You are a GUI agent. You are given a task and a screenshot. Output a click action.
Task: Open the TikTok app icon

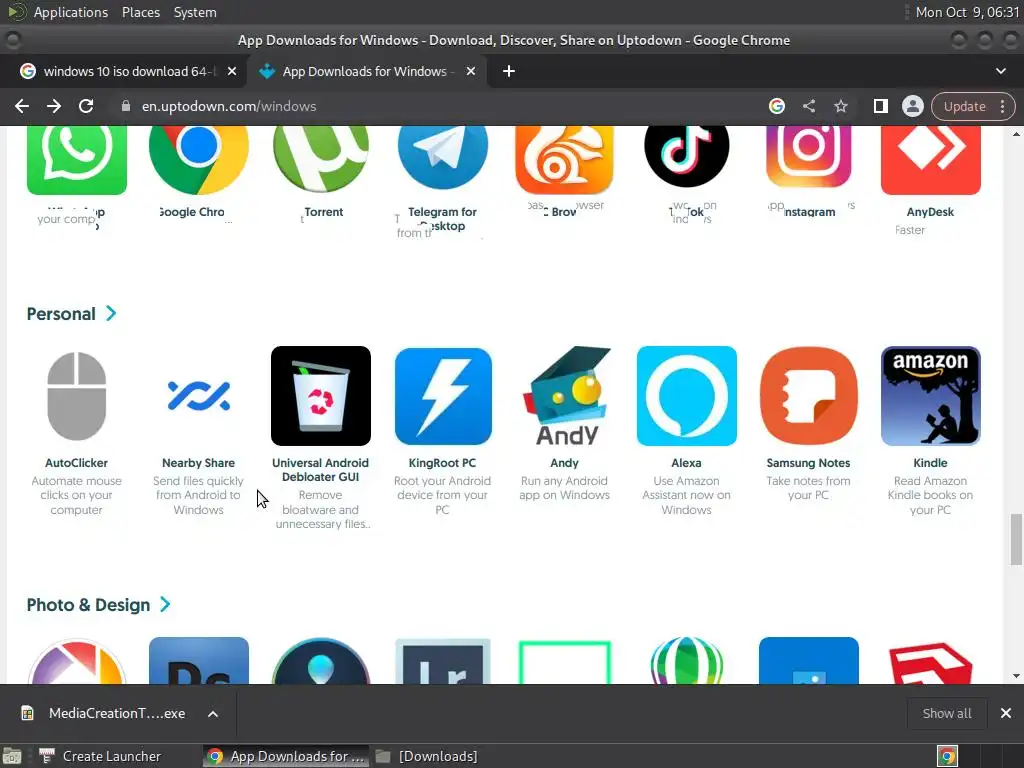pyautogui.click(x=686, y=157)
